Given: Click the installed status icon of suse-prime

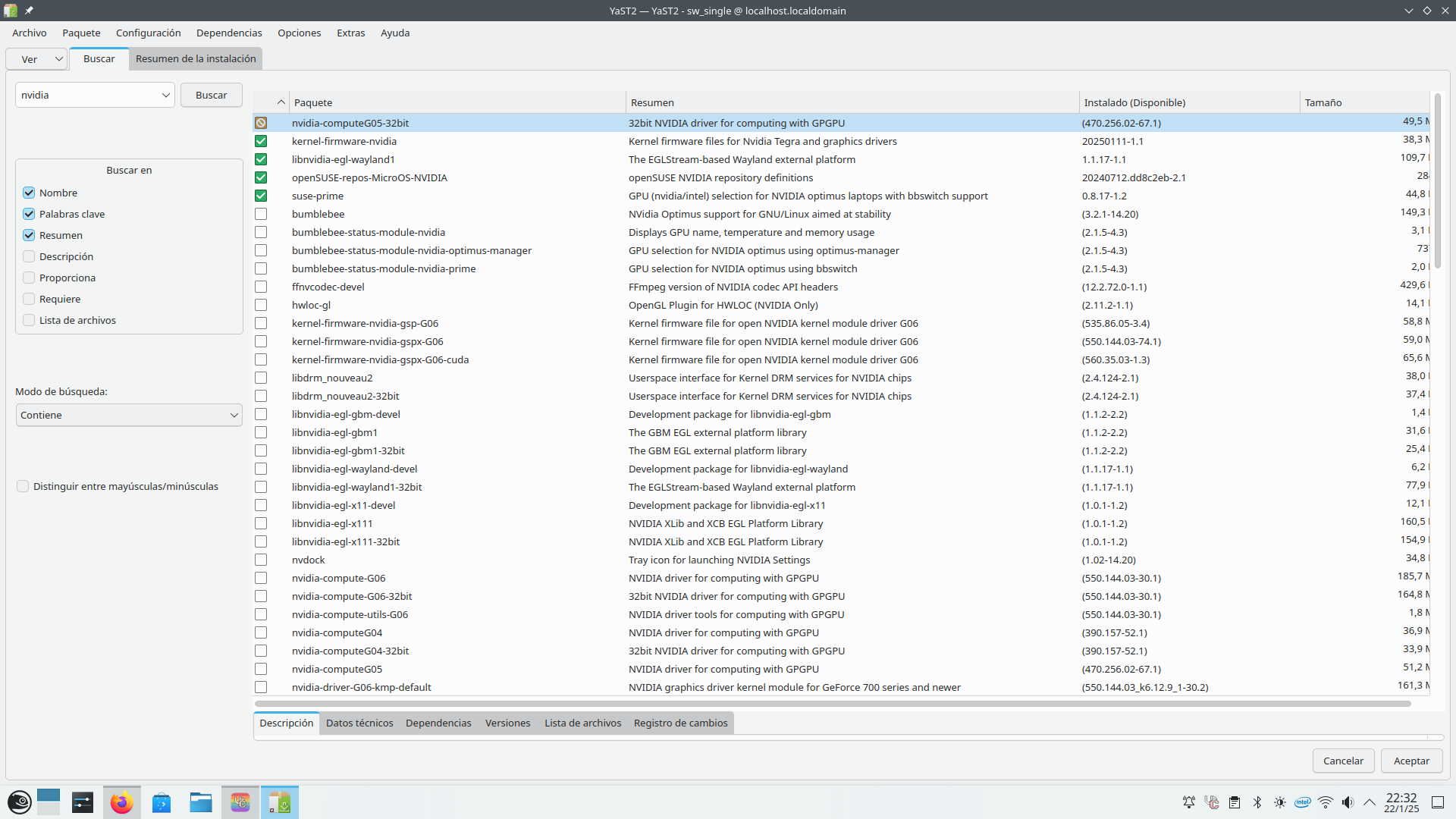Looking at the screenshot, I should tap(261, 196).
